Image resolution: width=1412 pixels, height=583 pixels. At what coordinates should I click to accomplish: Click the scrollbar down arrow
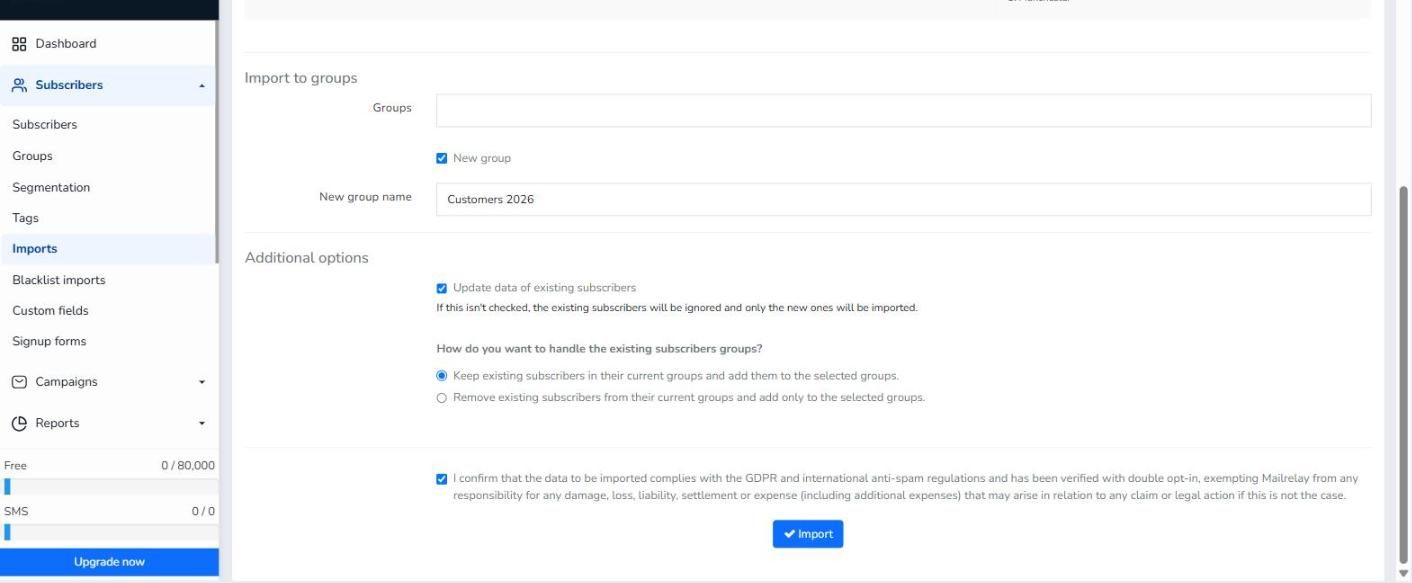[x=1404, y=574]
